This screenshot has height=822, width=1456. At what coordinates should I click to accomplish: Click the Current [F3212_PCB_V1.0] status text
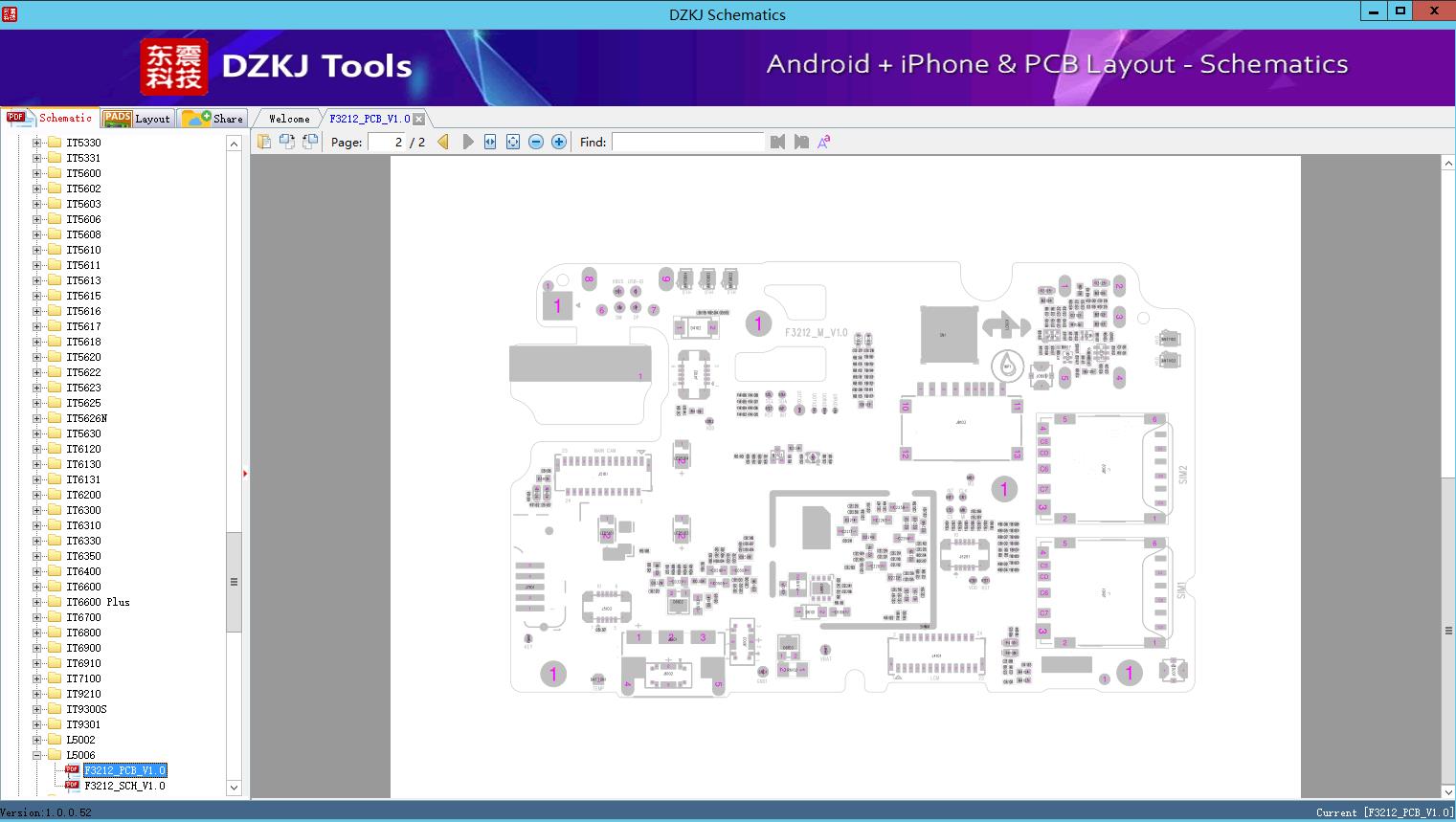coord(1384,812)
